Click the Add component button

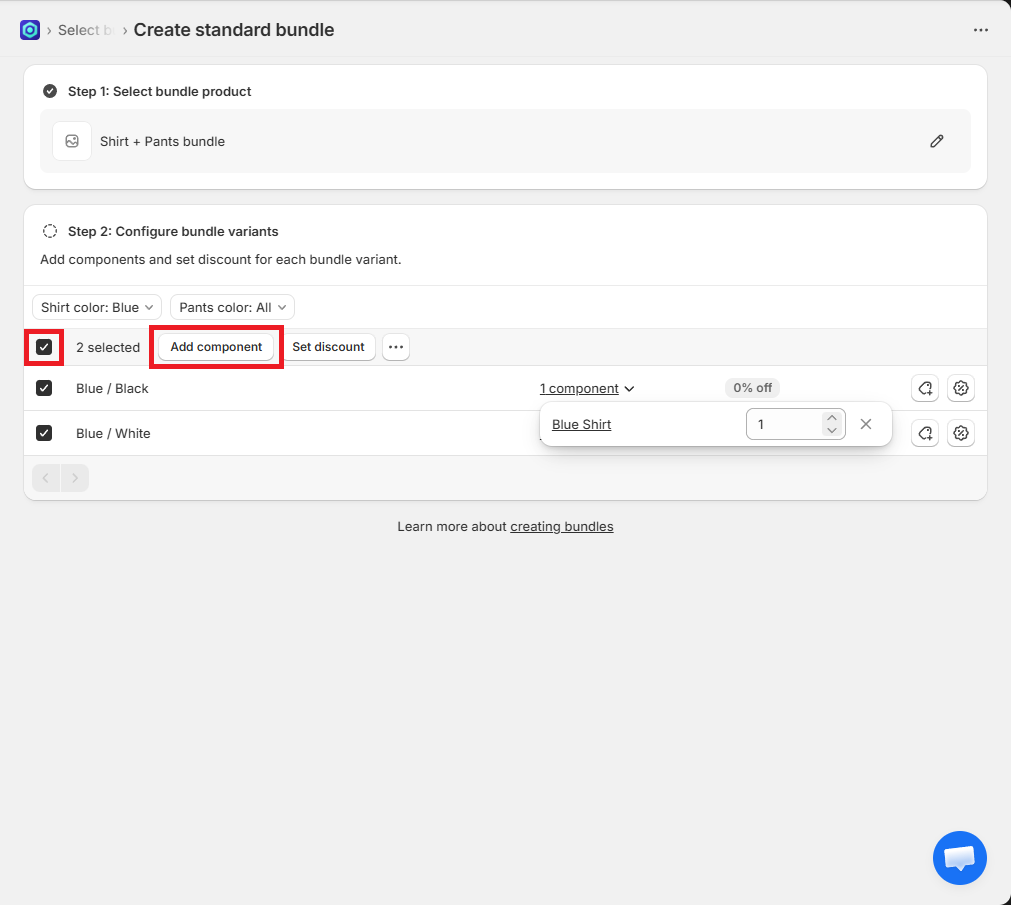(x=216, y=347)
